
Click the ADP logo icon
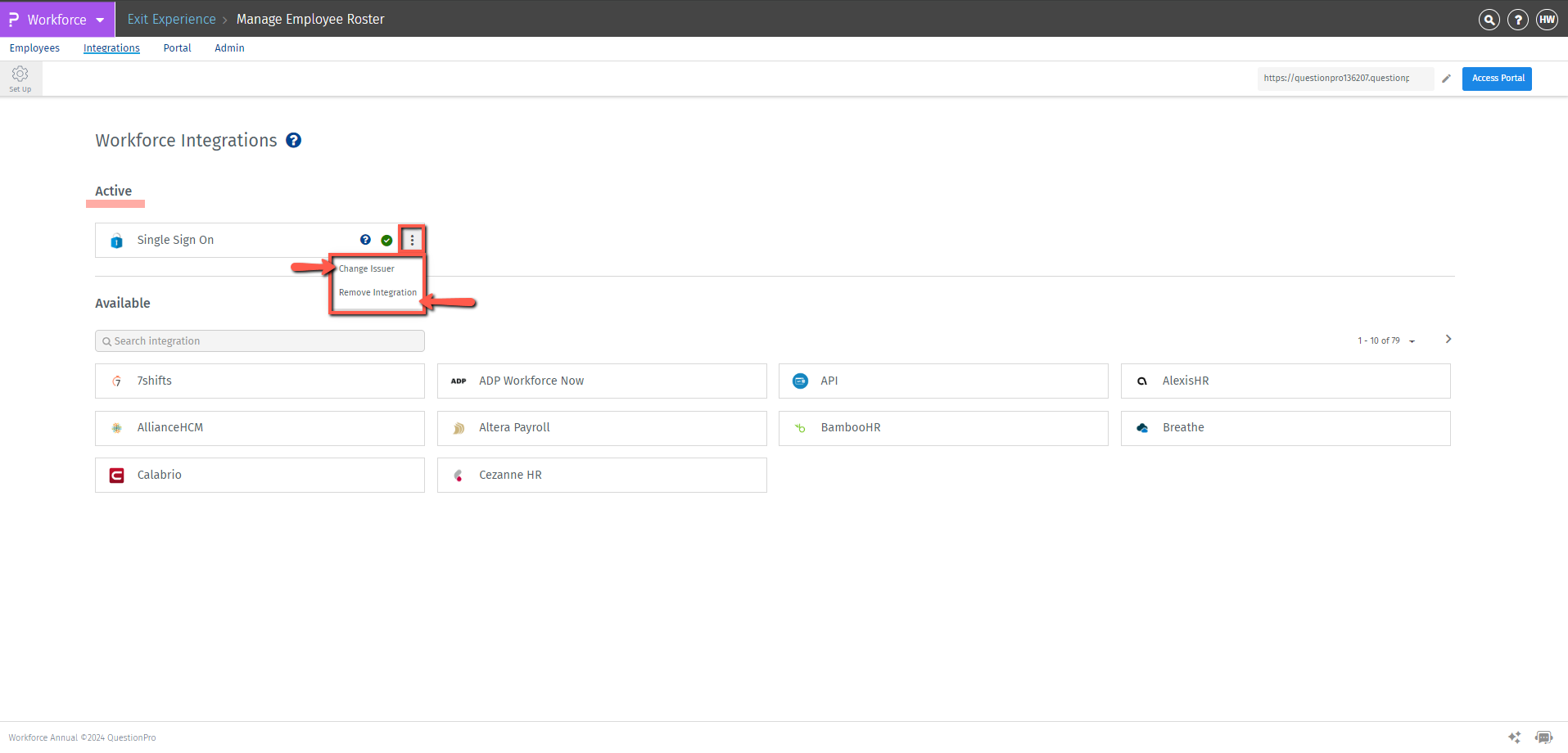[459, 381]
